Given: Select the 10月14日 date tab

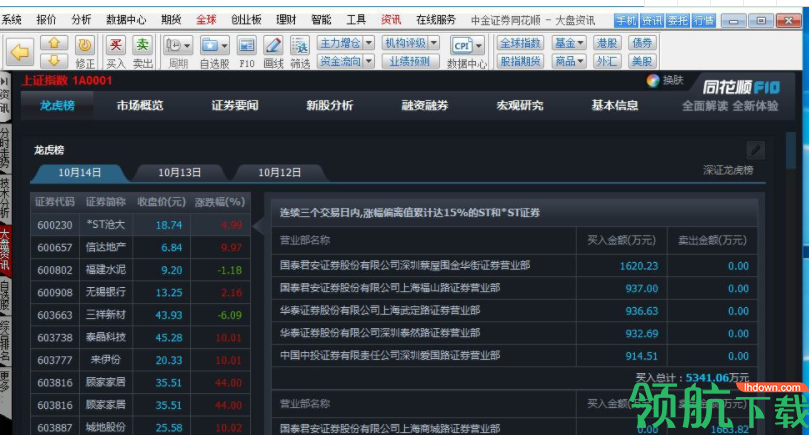Looking at the screenshot, I should (79, 173).
